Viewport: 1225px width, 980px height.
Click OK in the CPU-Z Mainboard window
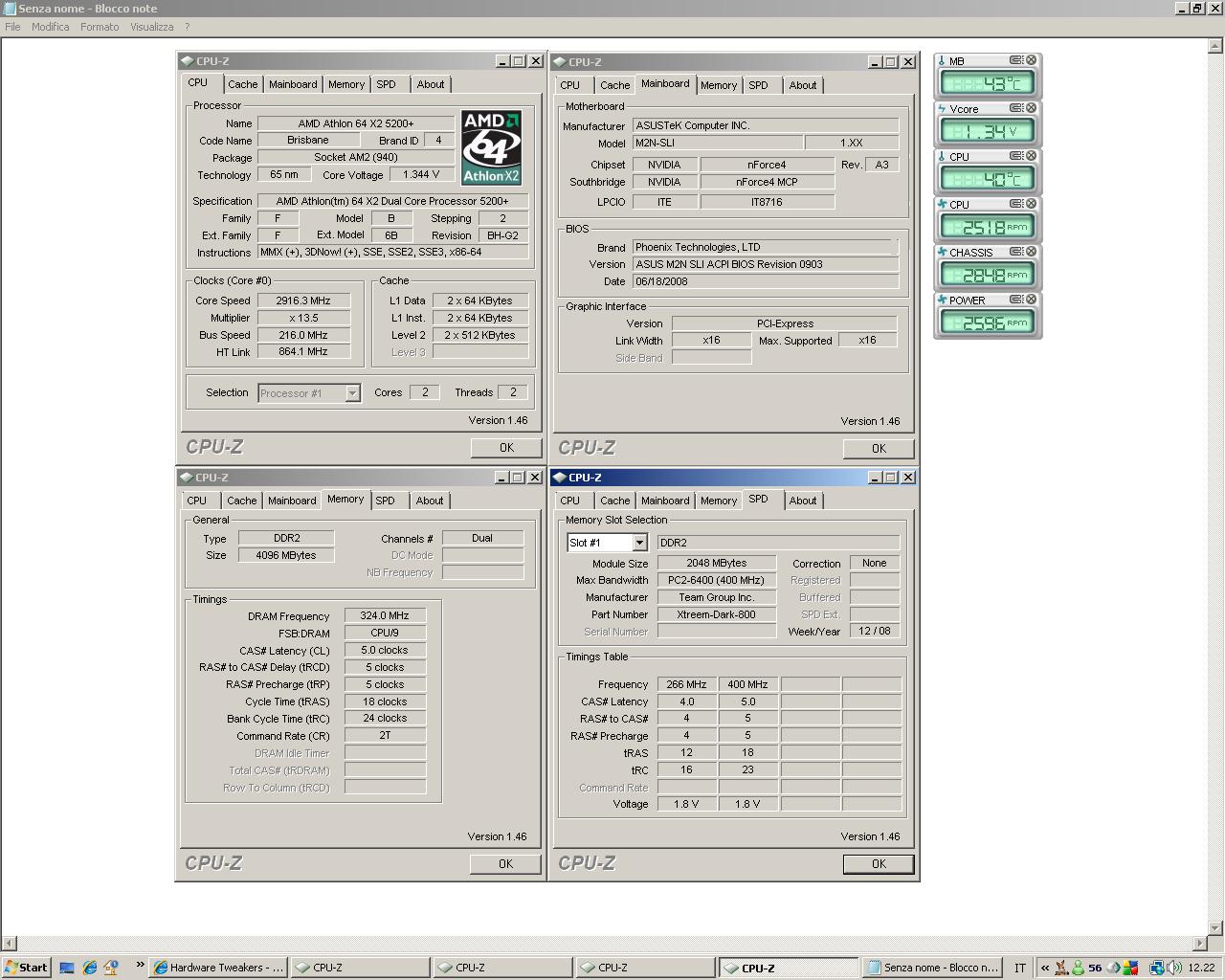coord(879,448)
